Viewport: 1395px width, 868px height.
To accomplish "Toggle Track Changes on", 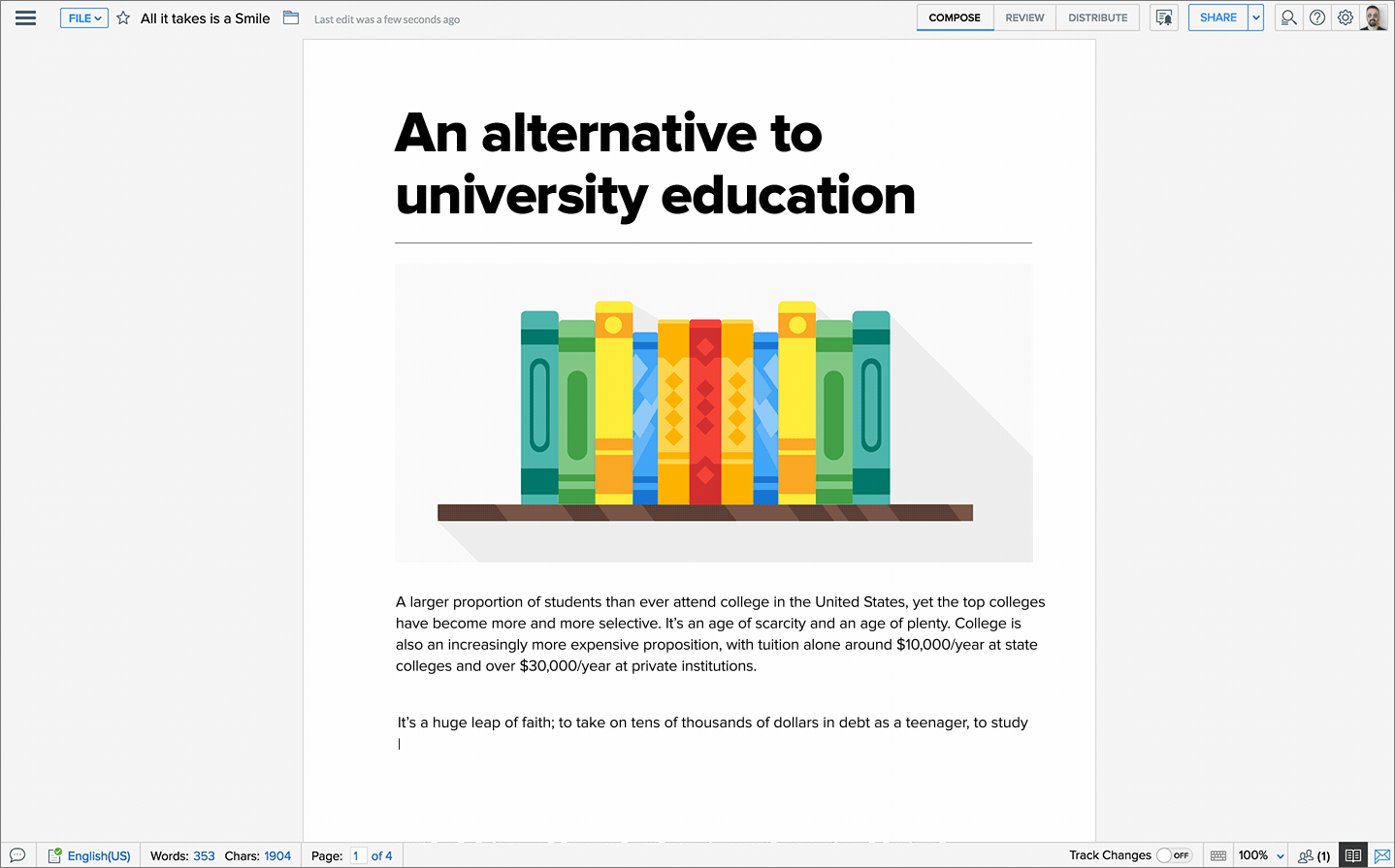I will coord(1174,855).
